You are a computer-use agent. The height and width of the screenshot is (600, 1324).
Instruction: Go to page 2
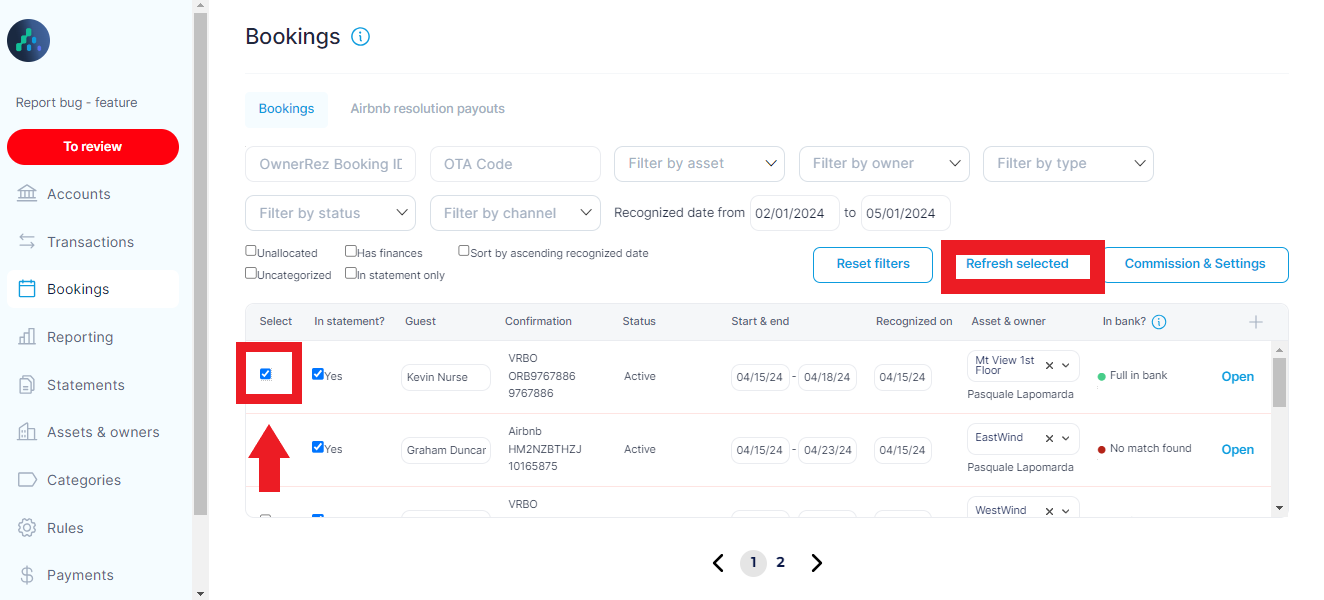point(780,563)
